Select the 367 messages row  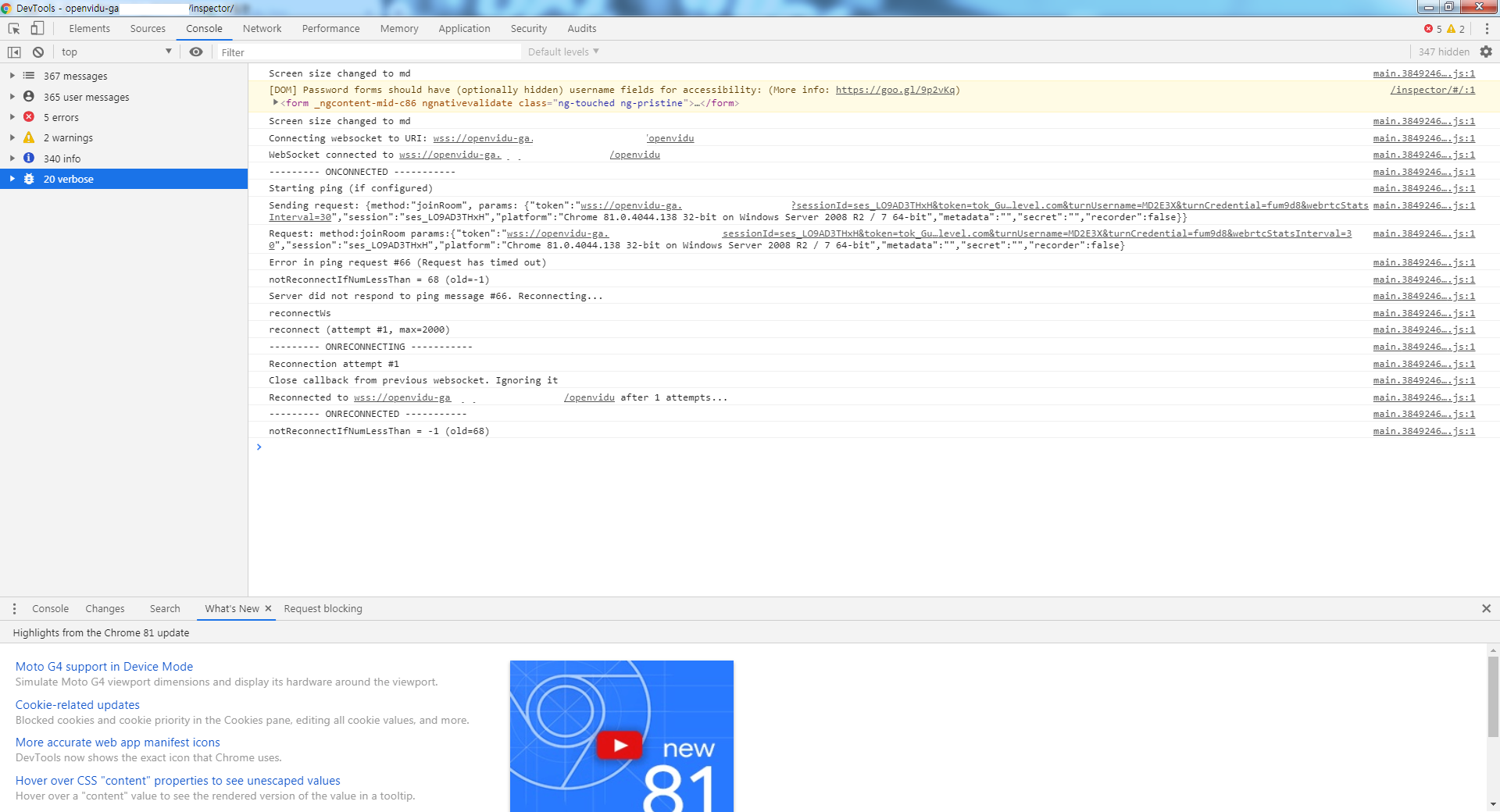pyautogui.click(x=123, y=76)
